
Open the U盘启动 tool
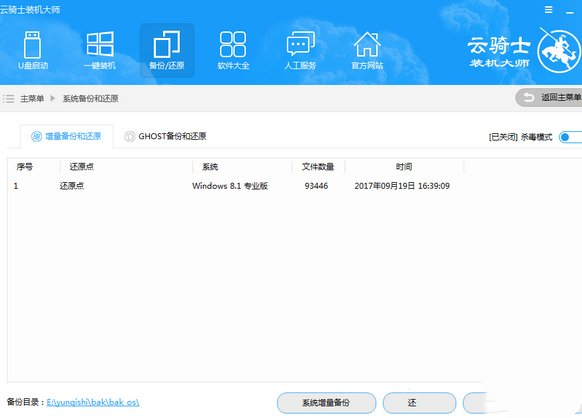[x=33, y=50]
